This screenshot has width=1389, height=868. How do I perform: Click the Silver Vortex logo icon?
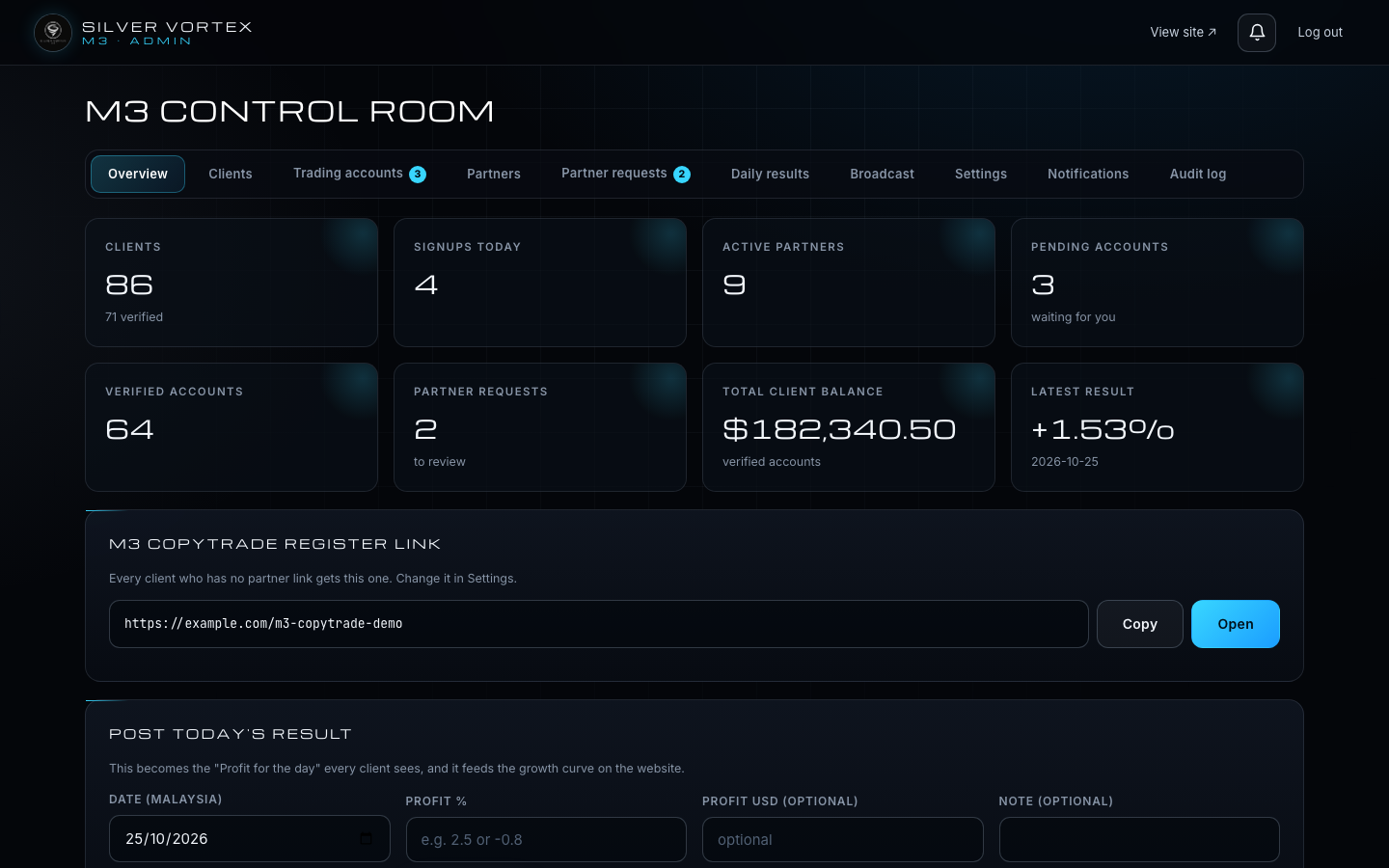pyautogui.click(x=53, y=33)
